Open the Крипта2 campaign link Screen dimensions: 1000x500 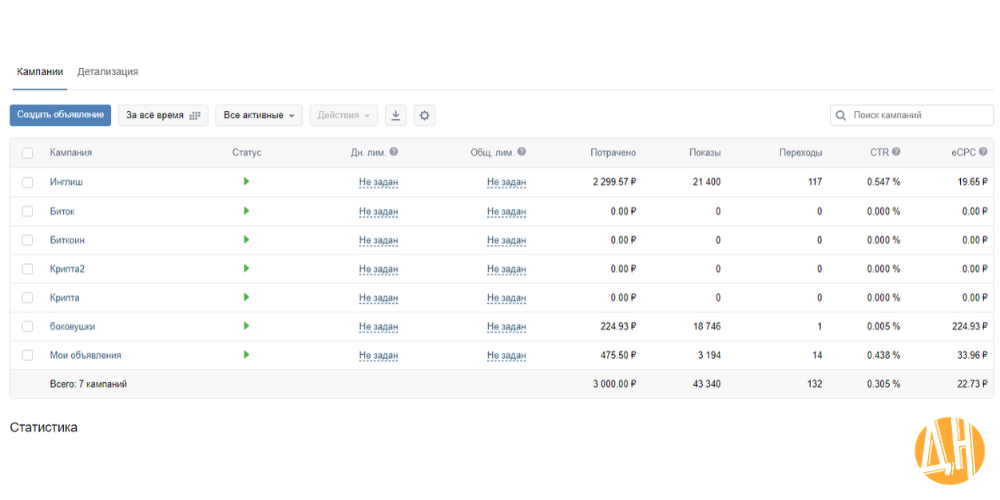click(x=67, y=268)
